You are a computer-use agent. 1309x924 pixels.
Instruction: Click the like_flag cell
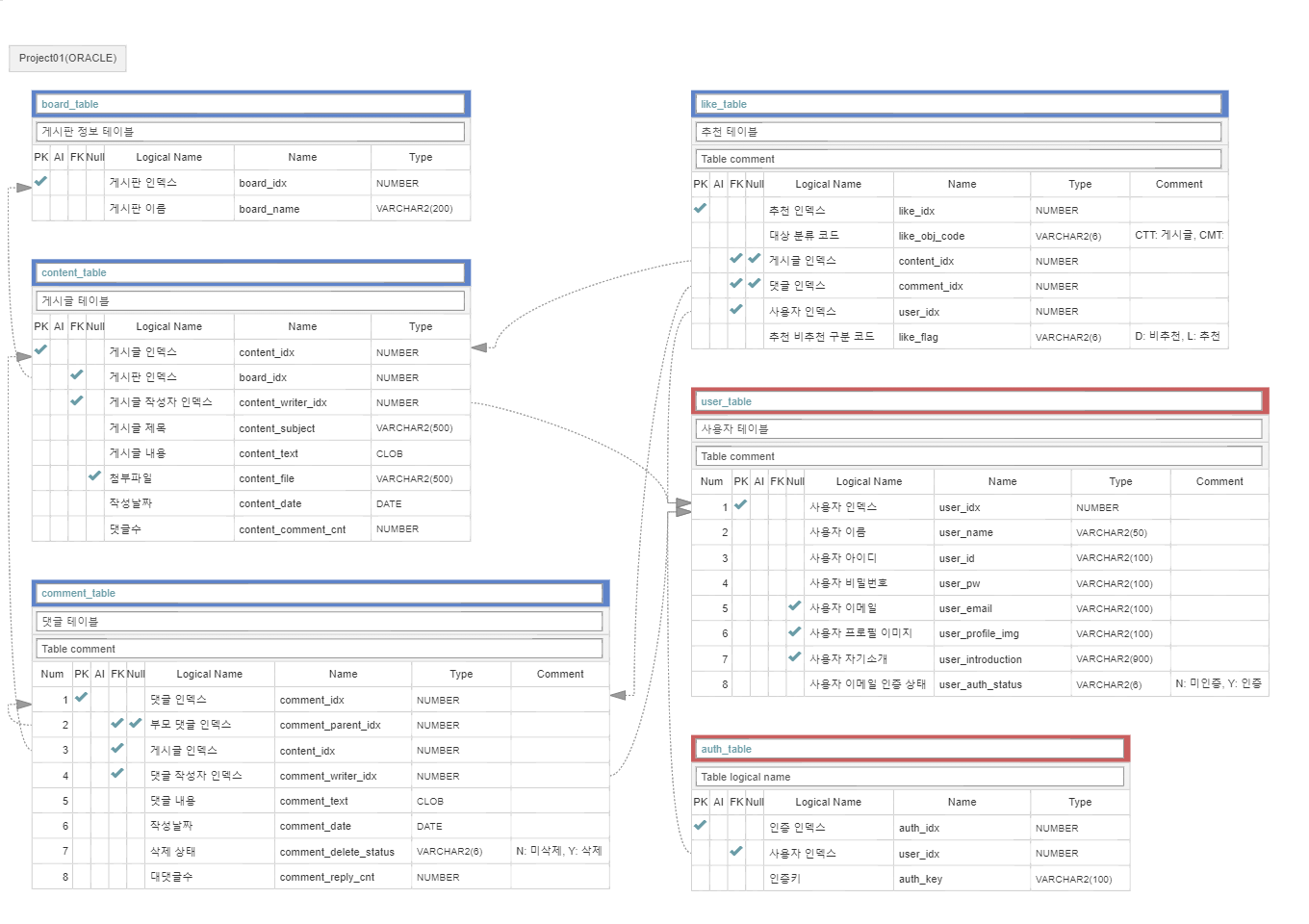click(x=962, y=336)
